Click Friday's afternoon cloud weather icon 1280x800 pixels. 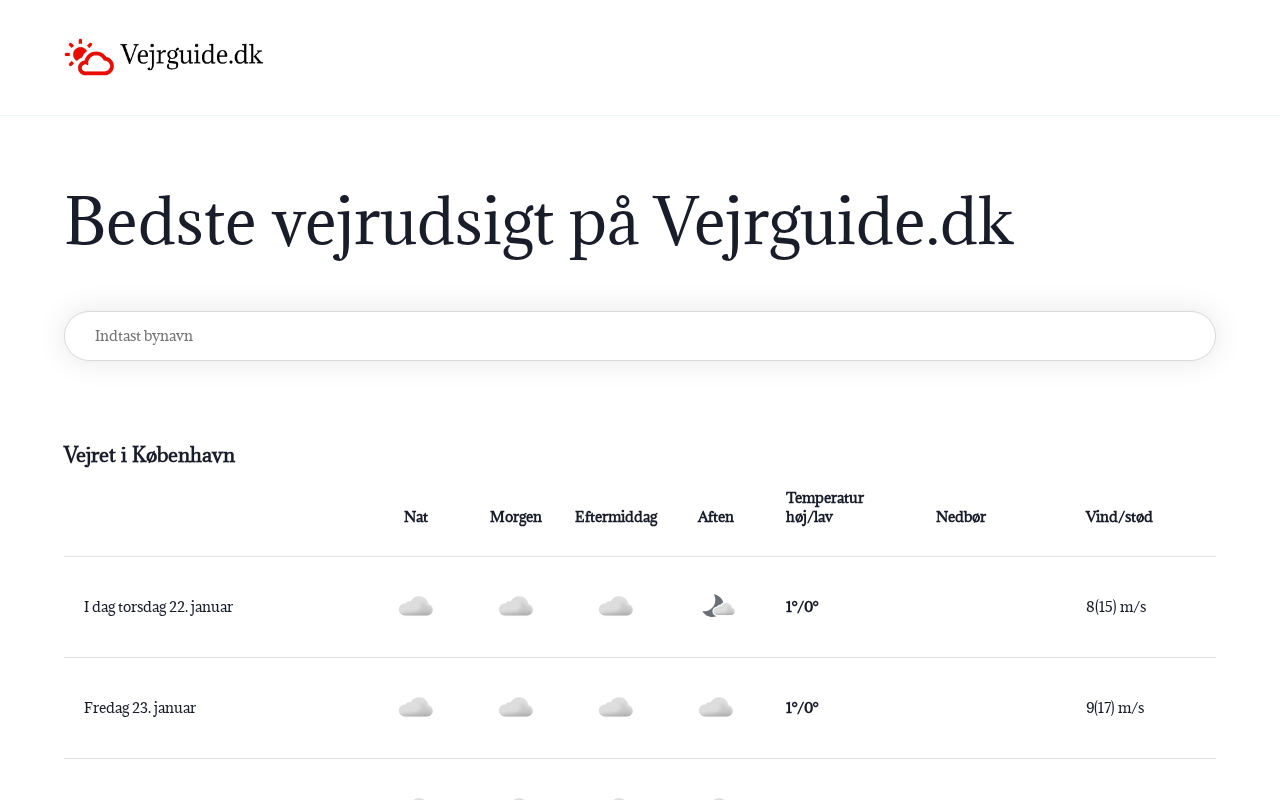(616, 708)
